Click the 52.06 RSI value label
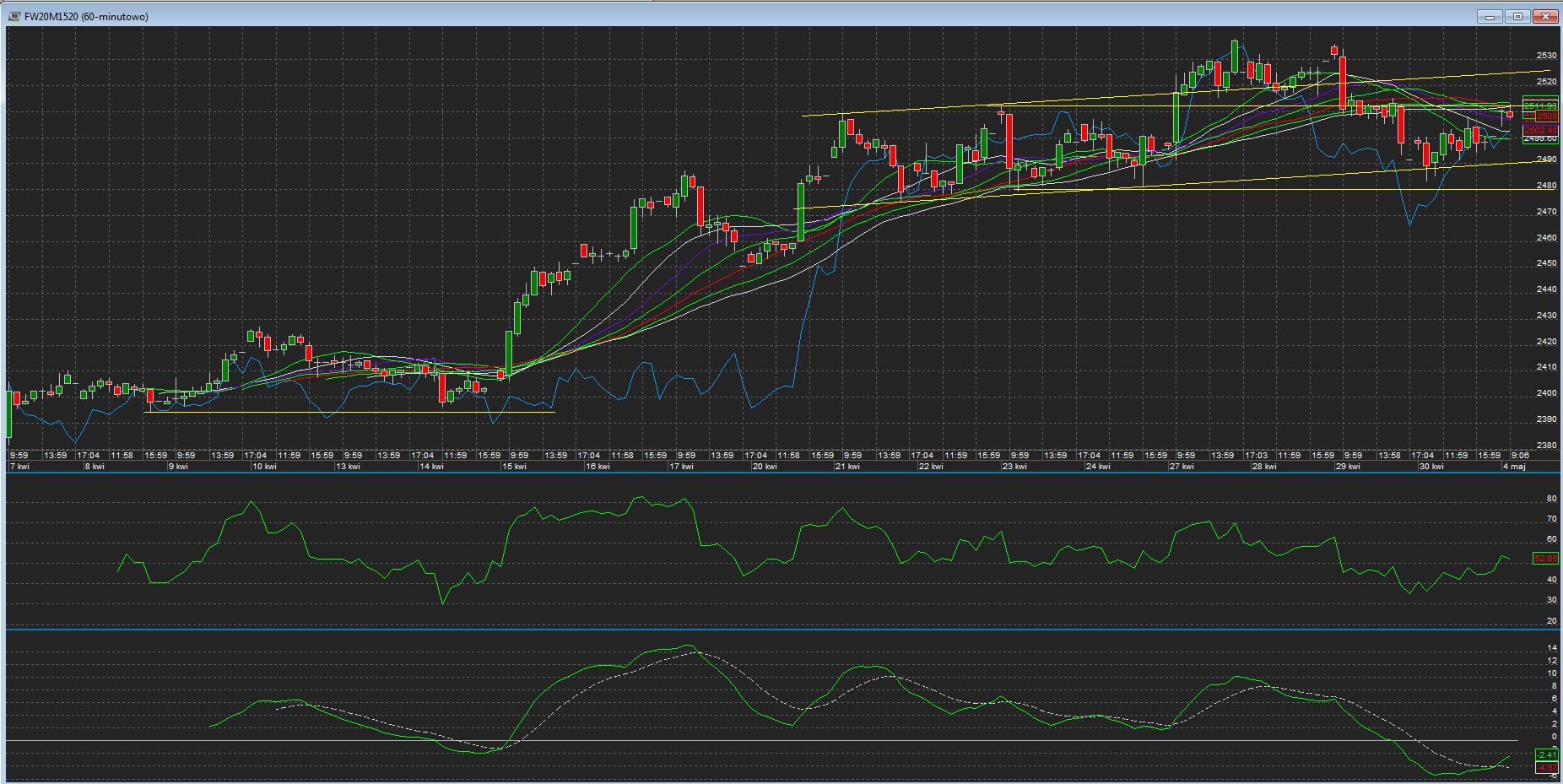Screen dimensions: 1563x784 (1544, 559)
